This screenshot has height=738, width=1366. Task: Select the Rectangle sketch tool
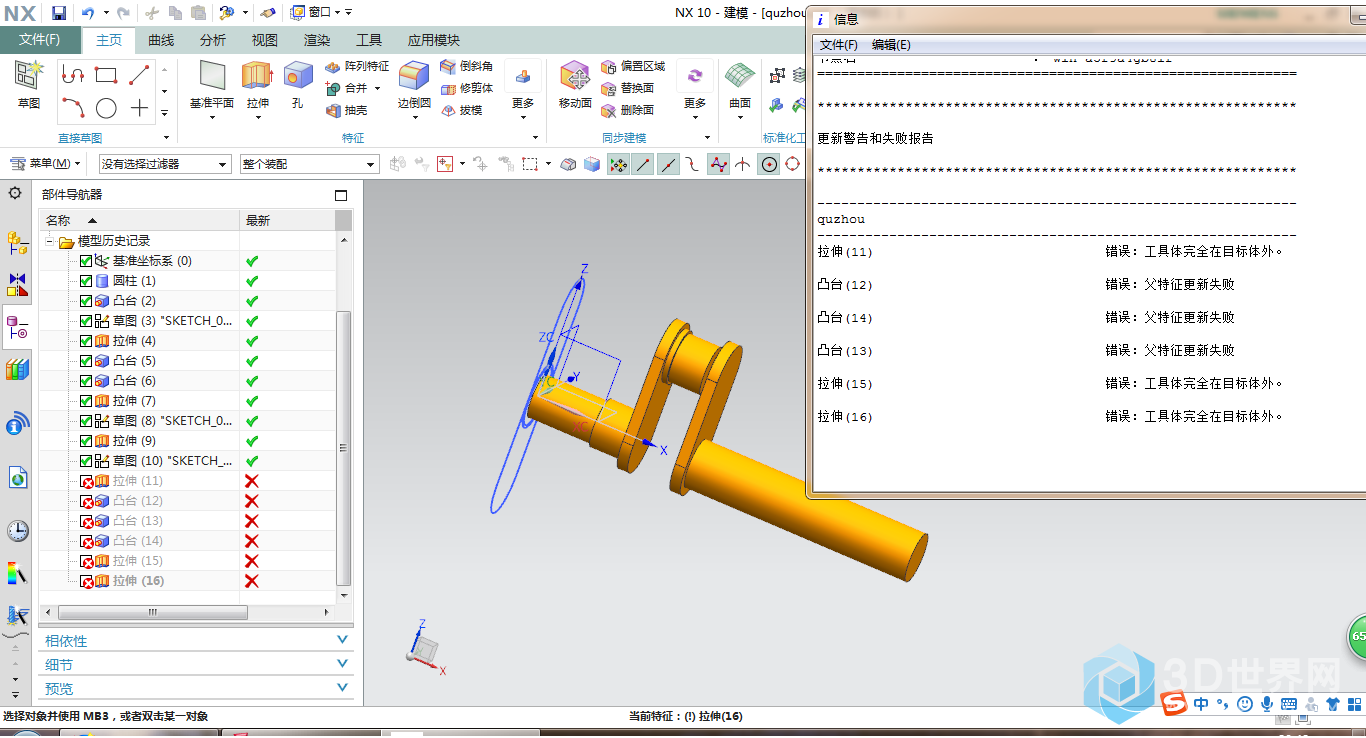[106, 75]
